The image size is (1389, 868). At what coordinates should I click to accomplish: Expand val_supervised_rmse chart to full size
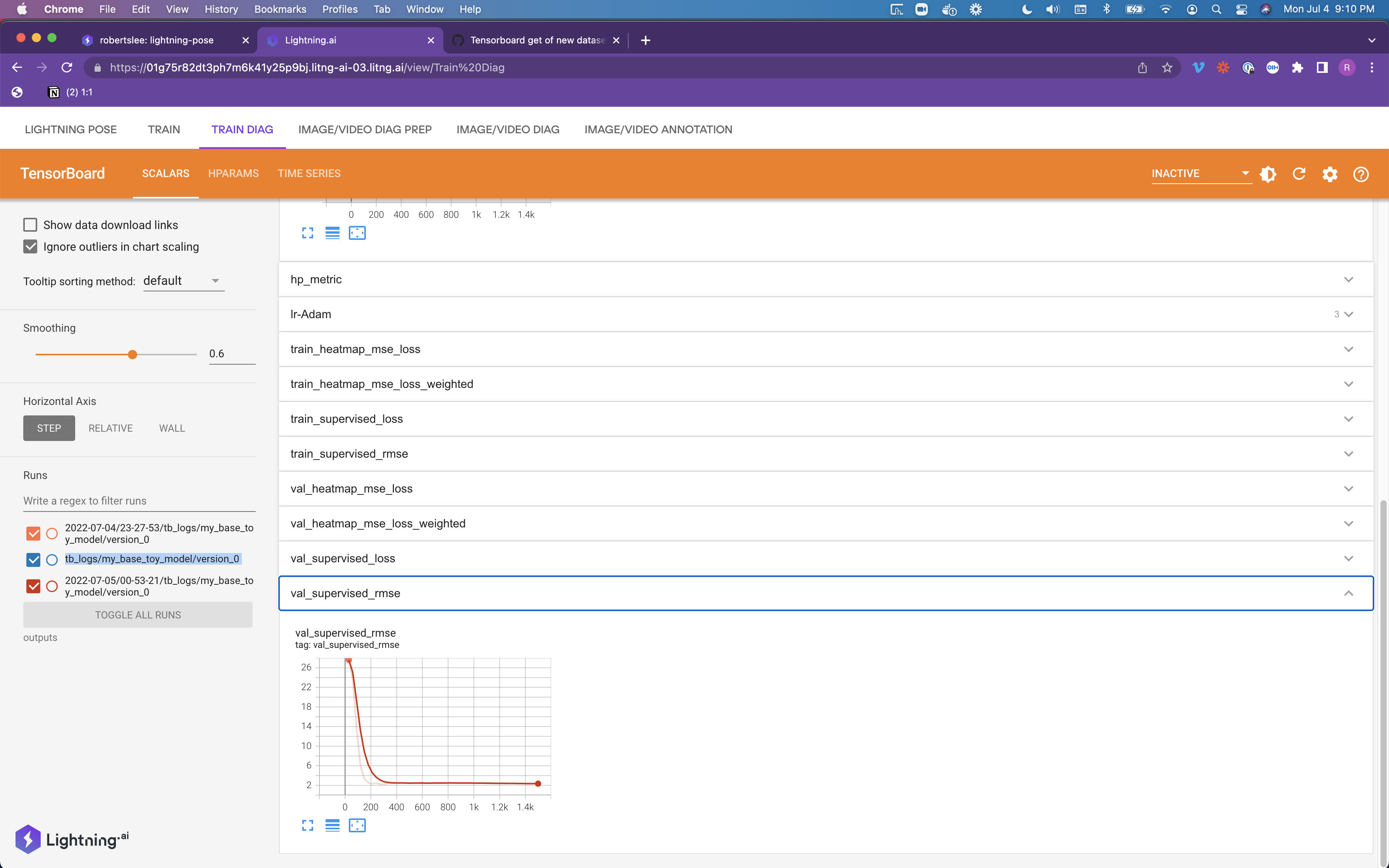tap(308, 825)
